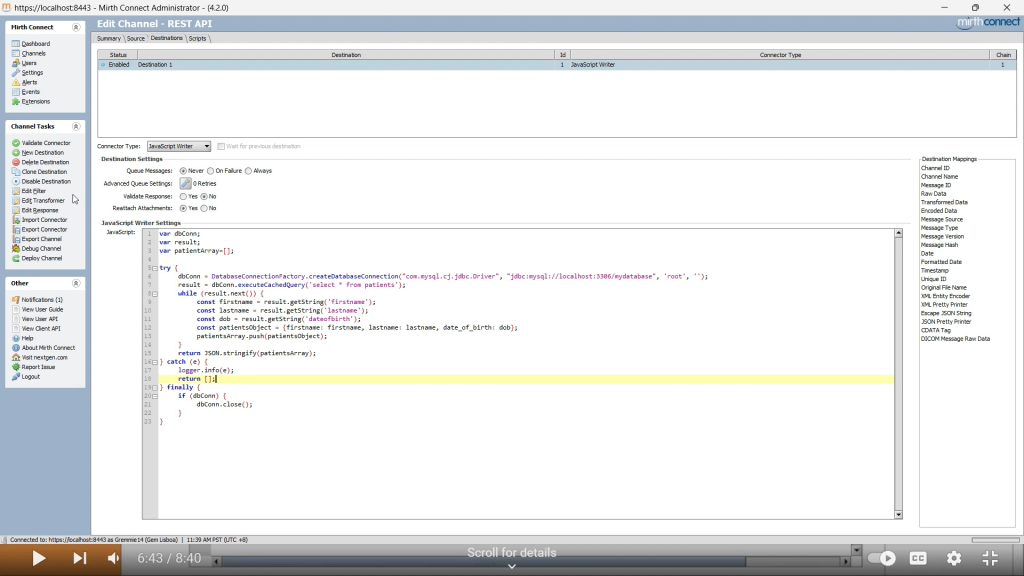The height and width of the screenshot is (576, 1024).
Task: Toggle Wait for previous destination checkbox
Action: tap(221, 146)
